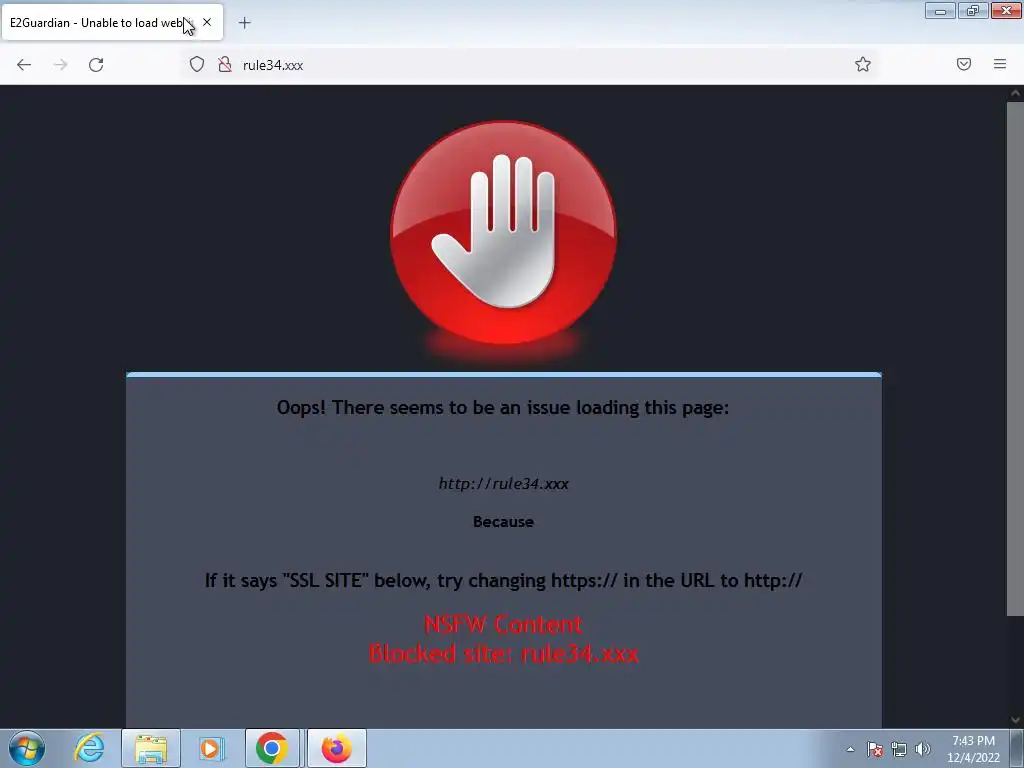Click the Show desktop strip
This screenshot has height=768, width=1024.
click(1017, 748)
